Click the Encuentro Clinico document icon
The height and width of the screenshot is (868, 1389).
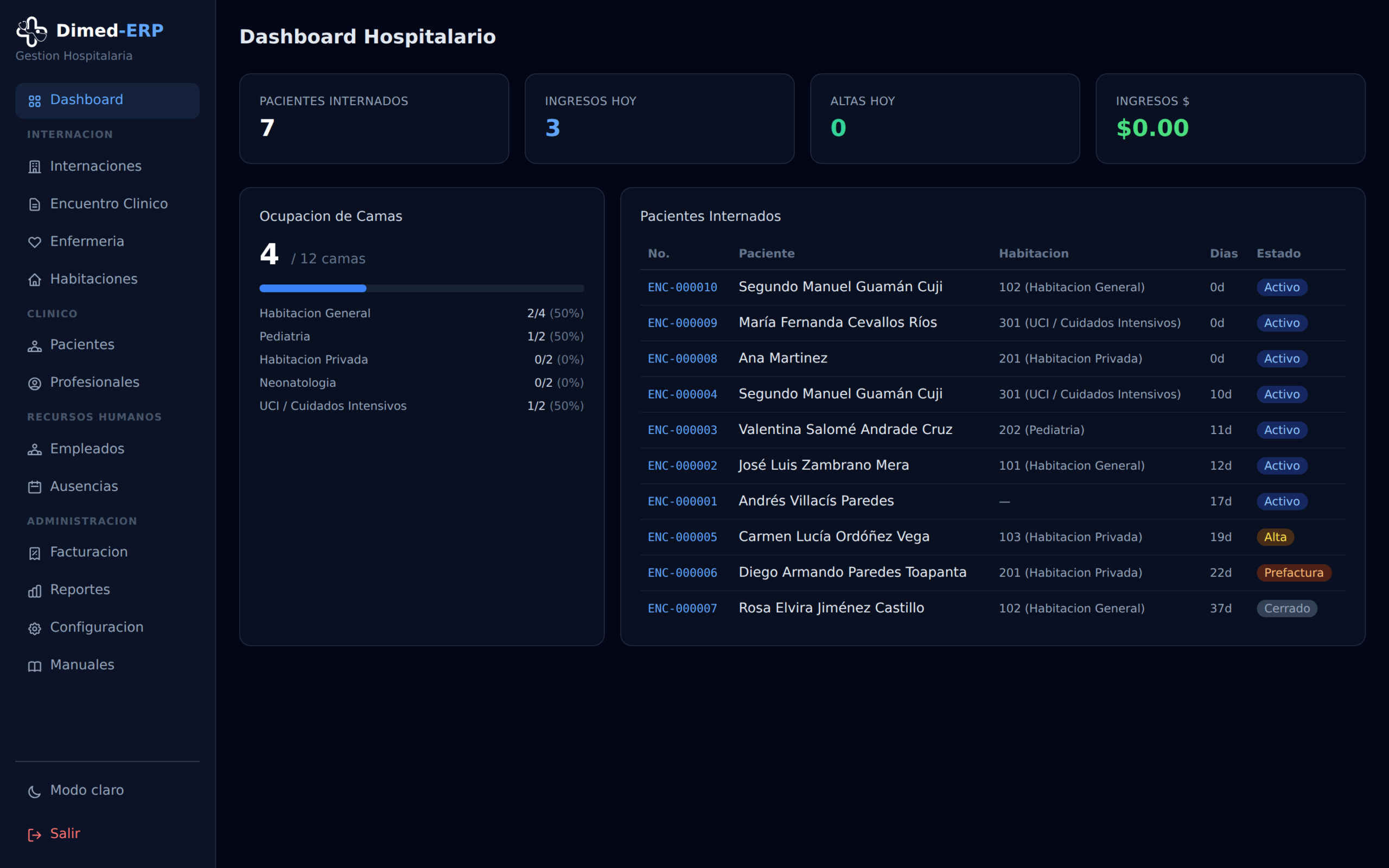tap(34, 205)
